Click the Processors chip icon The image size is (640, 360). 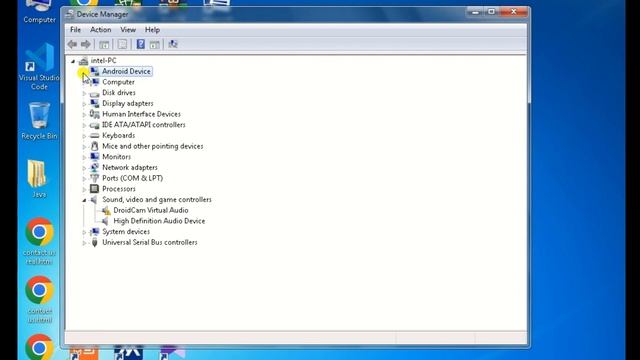94,189
